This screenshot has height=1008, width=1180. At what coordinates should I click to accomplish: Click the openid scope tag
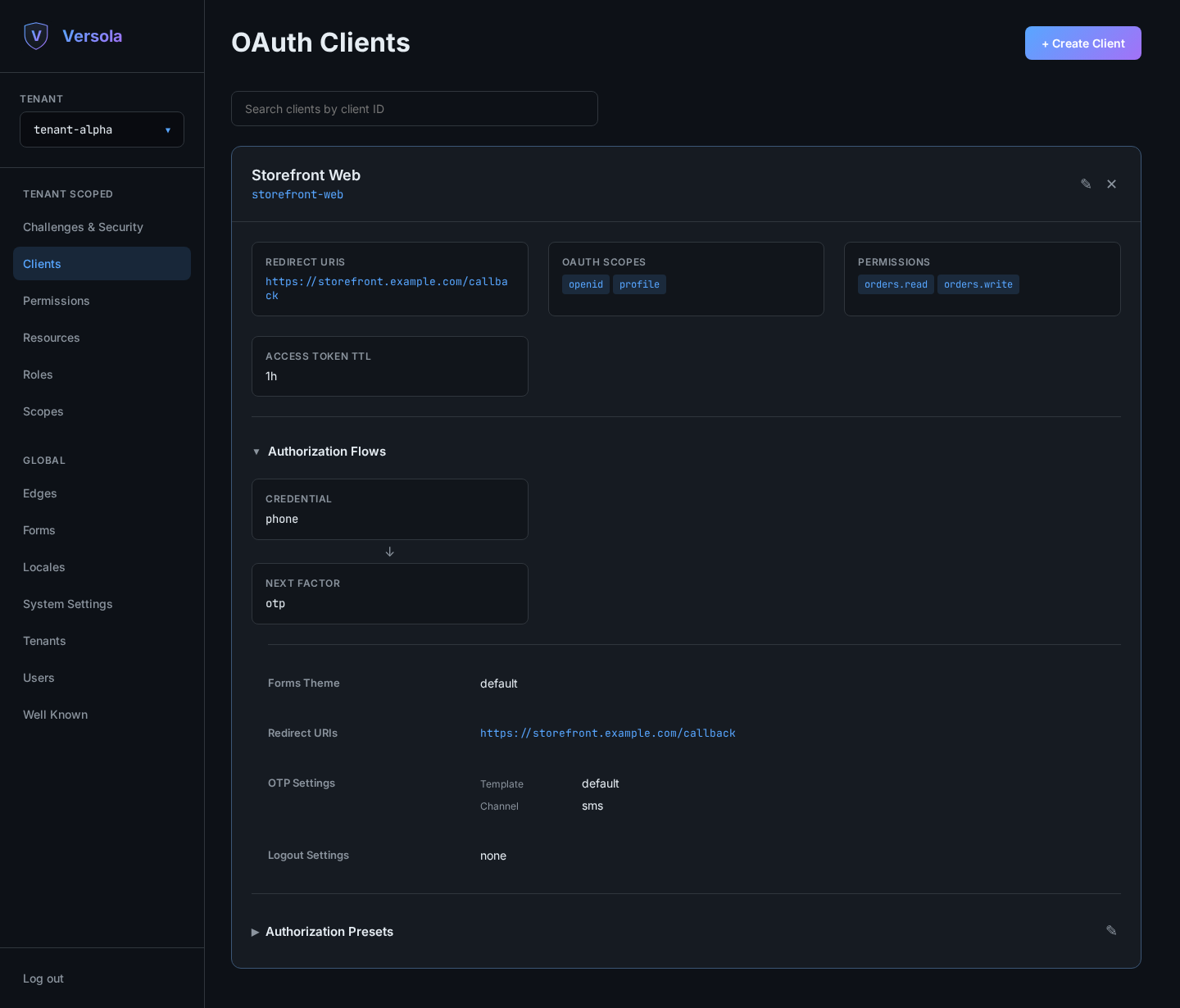click(x=586, y=284)
